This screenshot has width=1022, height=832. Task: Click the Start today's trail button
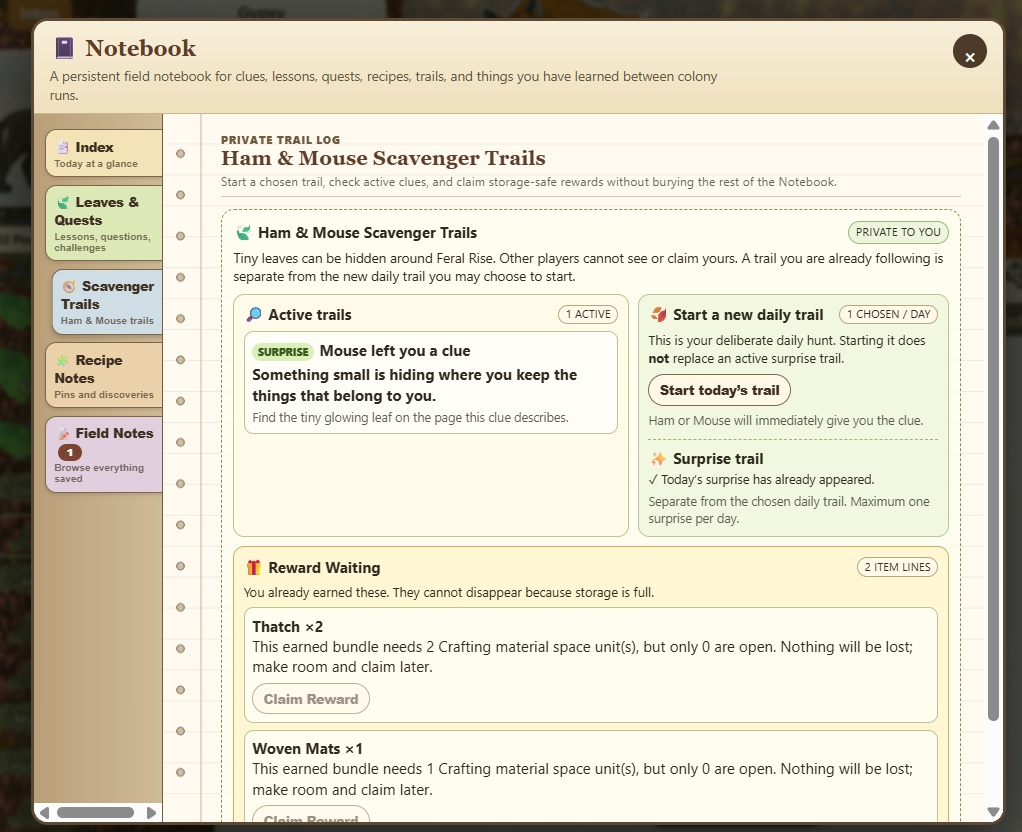point(719,391)
